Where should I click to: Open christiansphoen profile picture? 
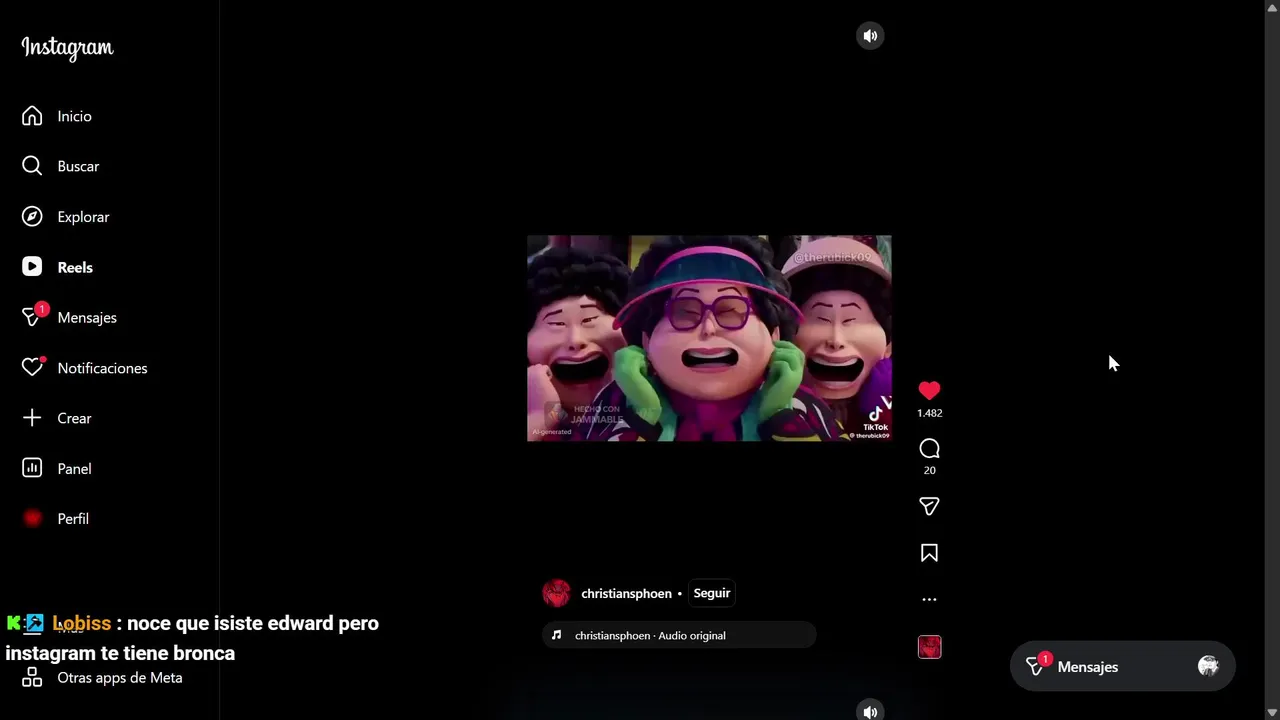[x=556, y=593]
